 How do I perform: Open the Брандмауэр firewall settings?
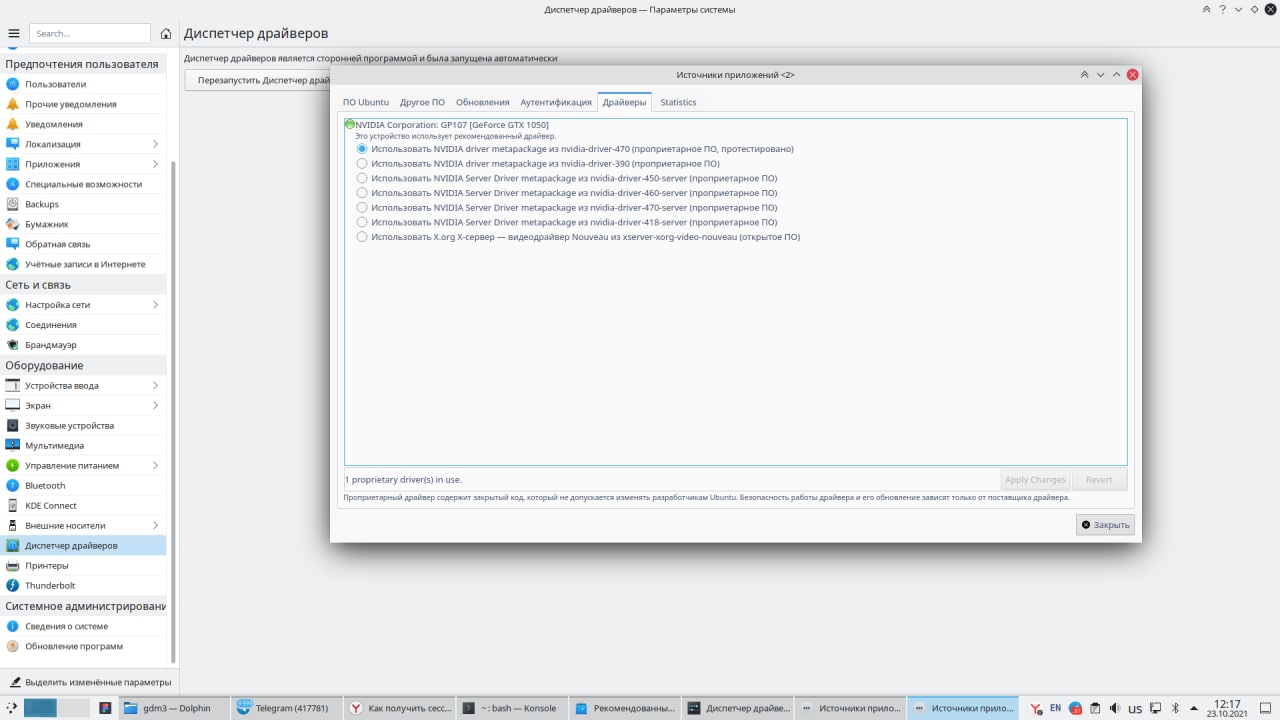(x=84, y=345)
